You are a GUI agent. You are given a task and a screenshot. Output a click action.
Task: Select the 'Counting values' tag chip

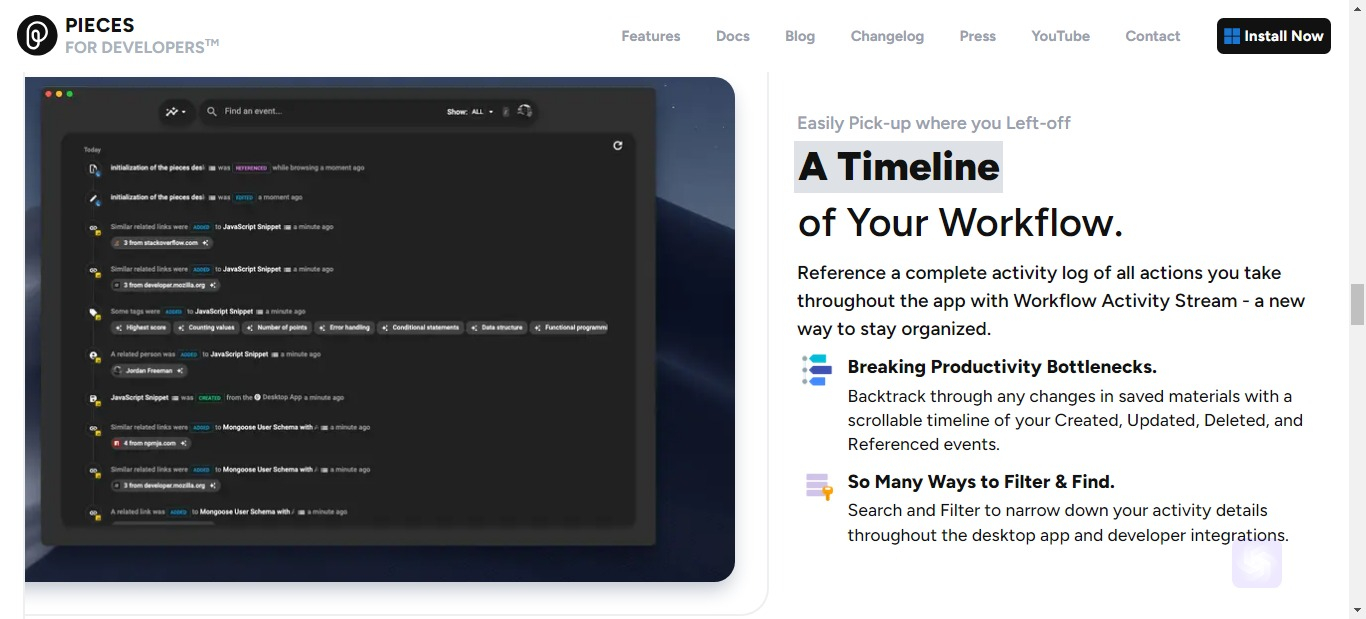point(207,328)
